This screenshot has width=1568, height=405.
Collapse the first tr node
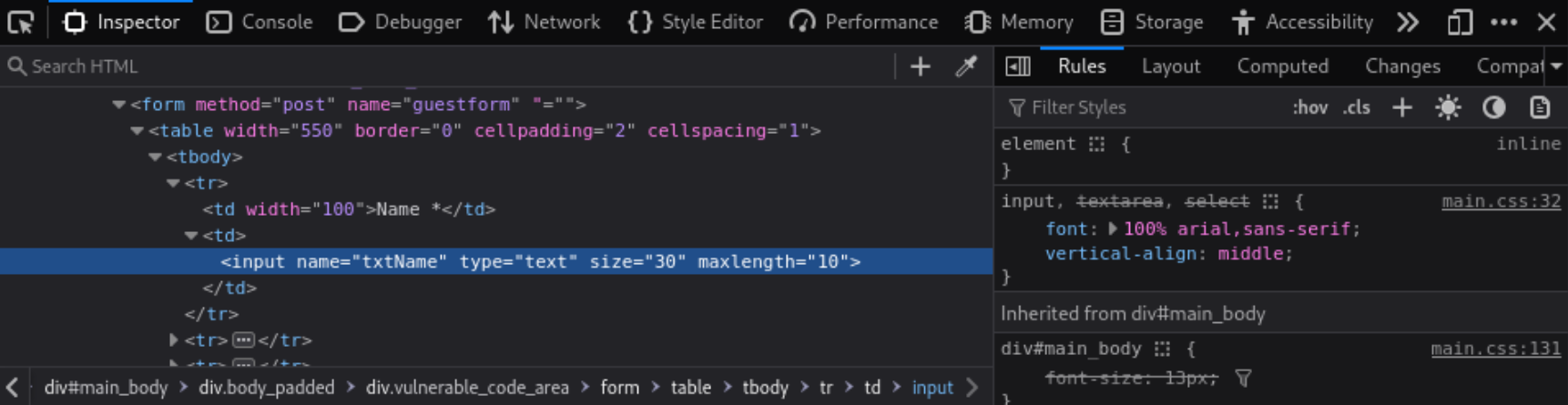pos(174,183)
